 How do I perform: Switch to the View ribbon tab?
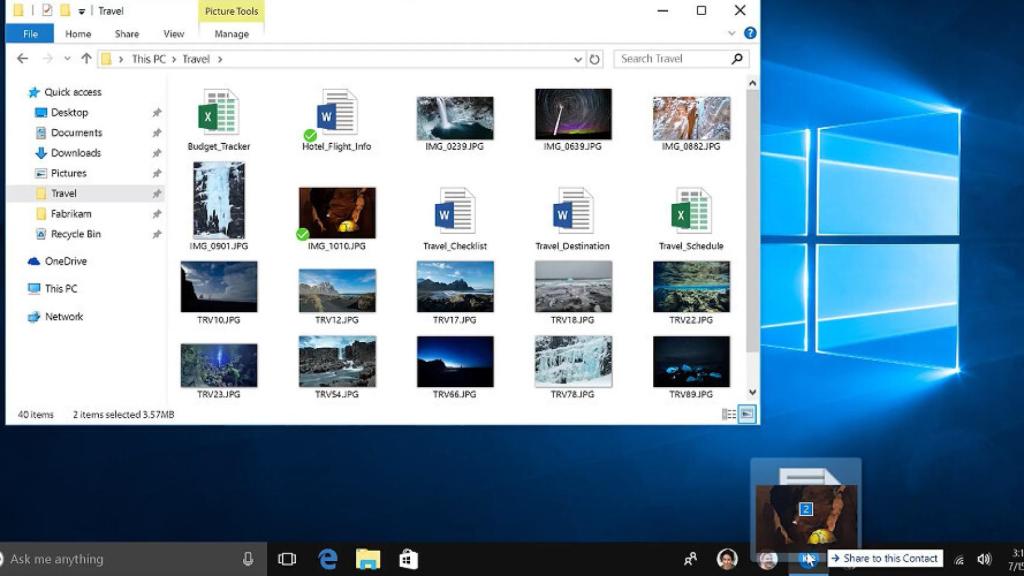tap(173, 33)
